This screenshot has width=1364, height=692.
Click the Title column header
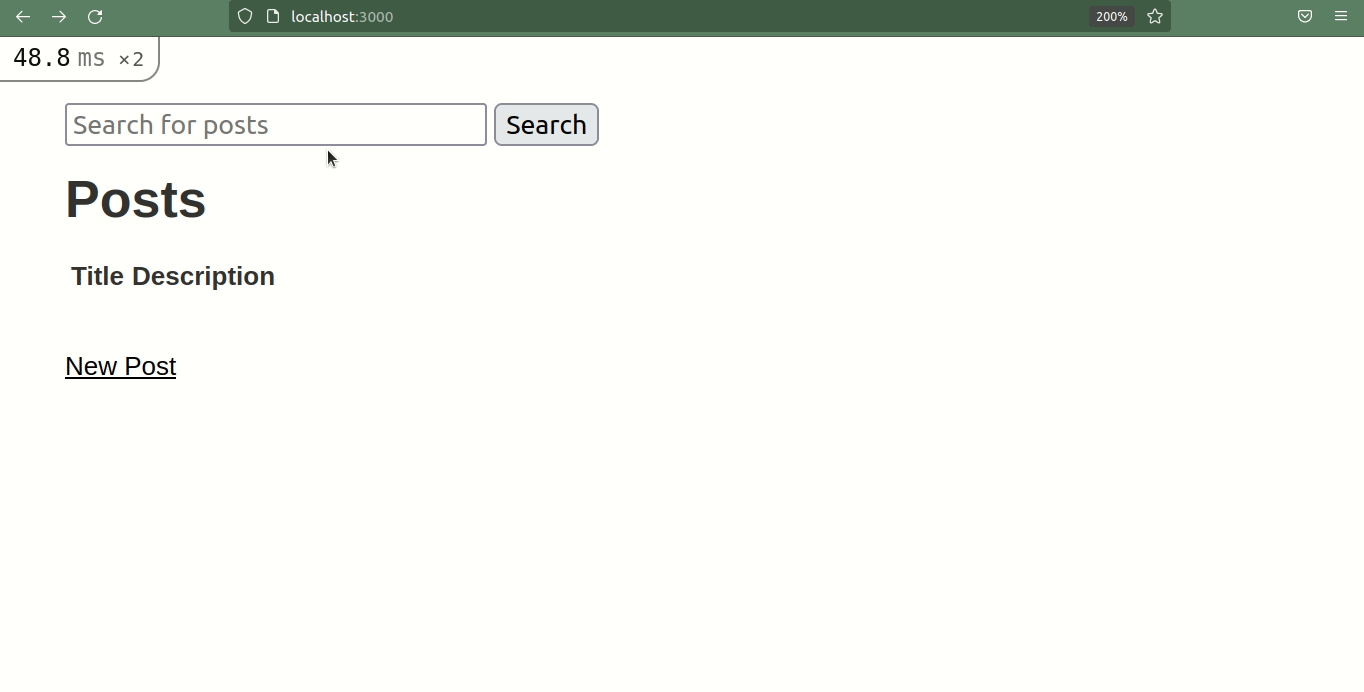click(x=95, y=276)
